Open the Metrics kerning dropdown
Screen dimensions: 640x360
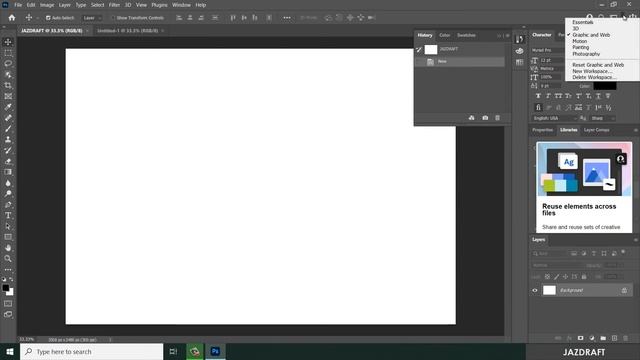click(552, 69)
